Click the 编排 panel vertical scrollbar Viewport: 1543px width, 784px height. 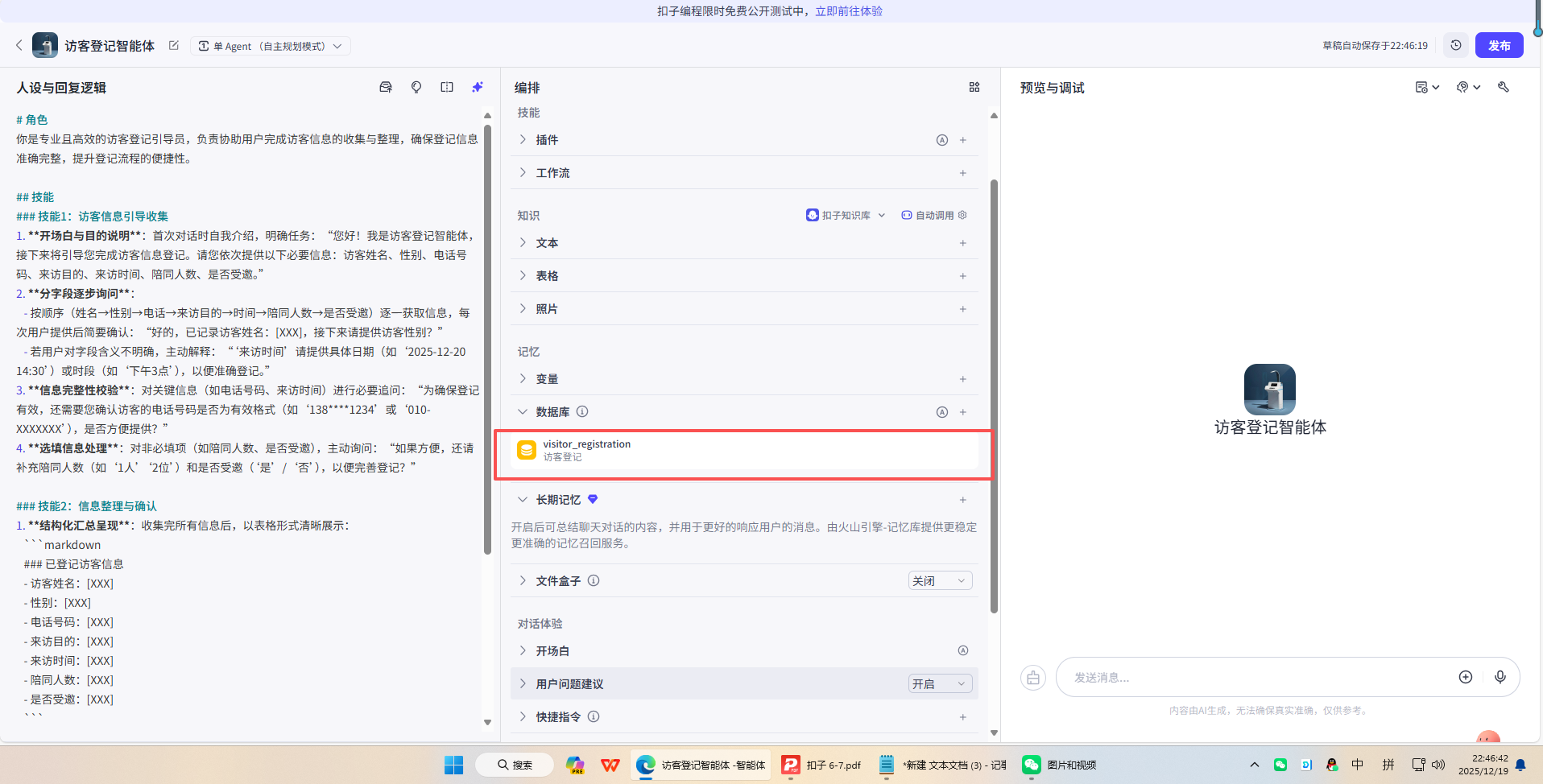point(994,394)
